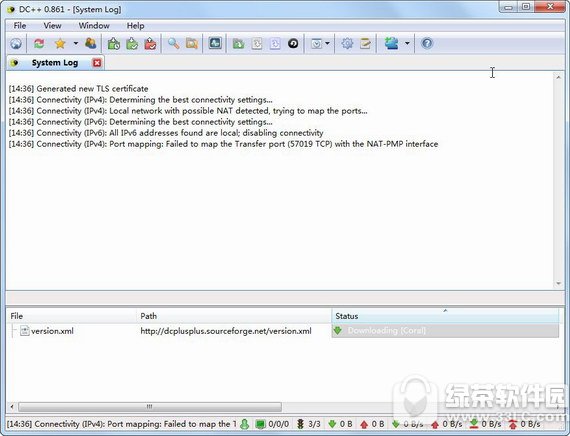Open Finished Uploads red folder icon

click(150, 44)
